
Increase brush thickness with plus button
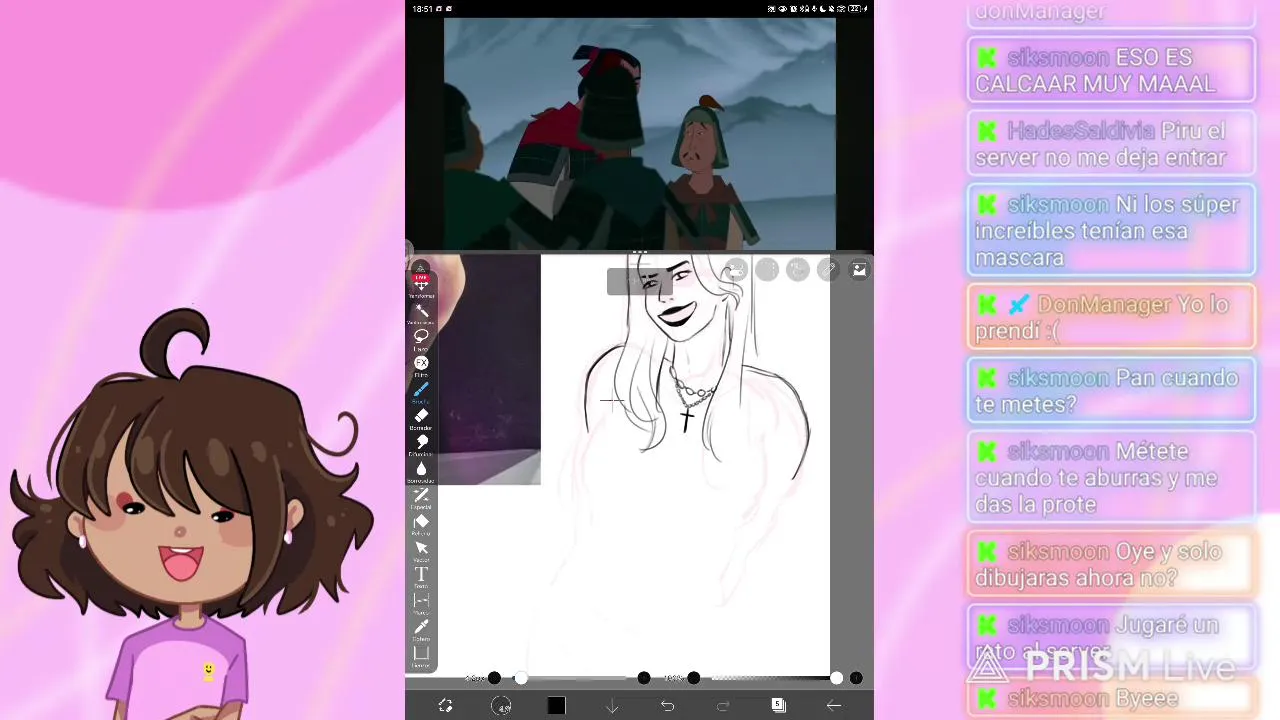tap(644, 678)
